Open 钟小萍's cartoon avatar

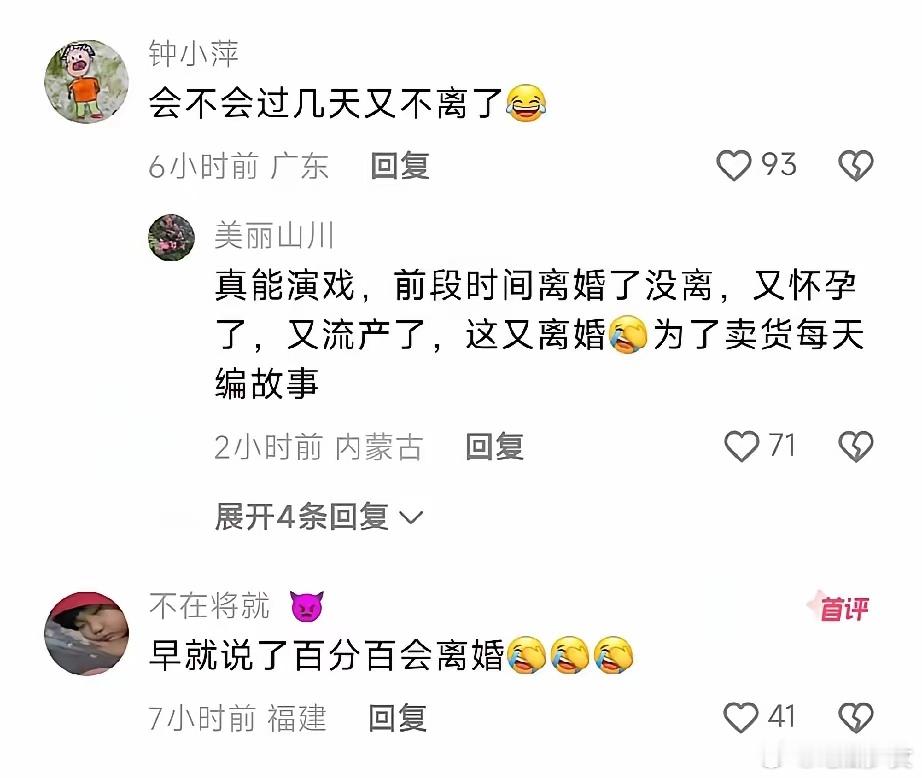point(86,82)
